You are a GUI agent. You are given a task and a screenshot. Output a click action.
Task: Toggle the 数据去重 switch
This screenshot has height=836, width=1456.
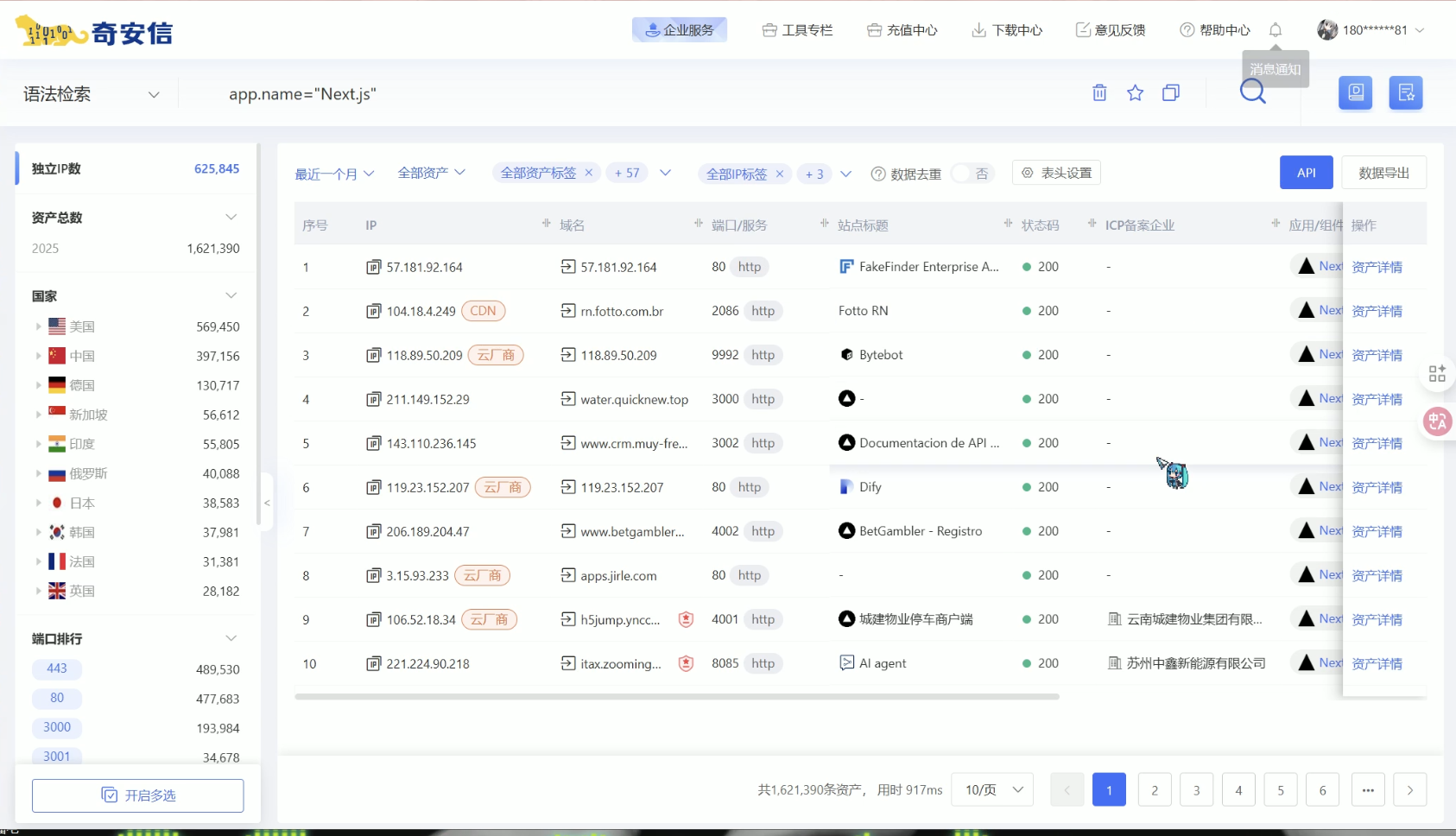(x=972, y=174)
